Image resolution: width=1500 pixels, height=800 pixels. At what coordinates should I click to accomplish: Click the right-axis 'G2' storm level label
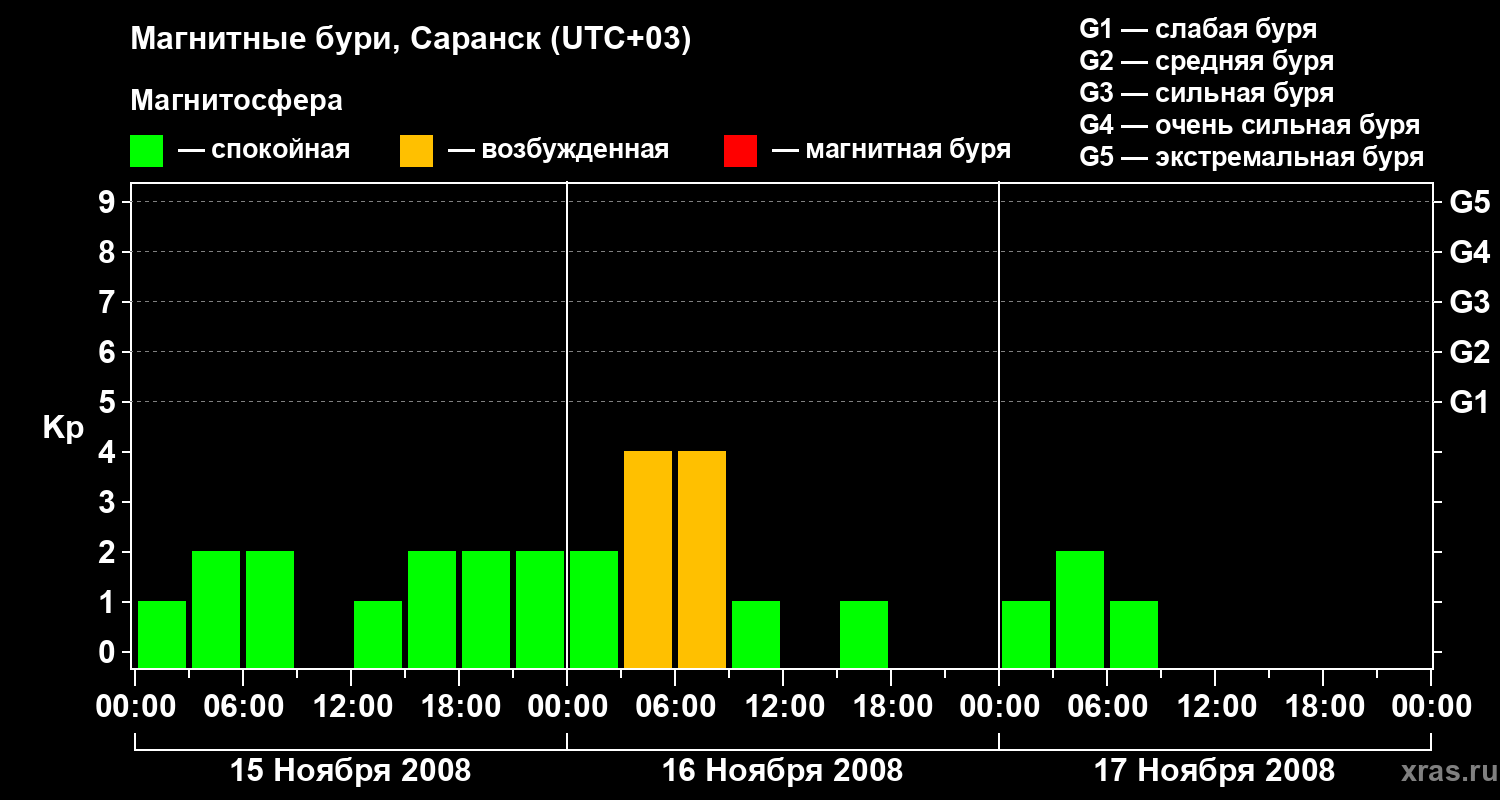[x=1469, y=352]
